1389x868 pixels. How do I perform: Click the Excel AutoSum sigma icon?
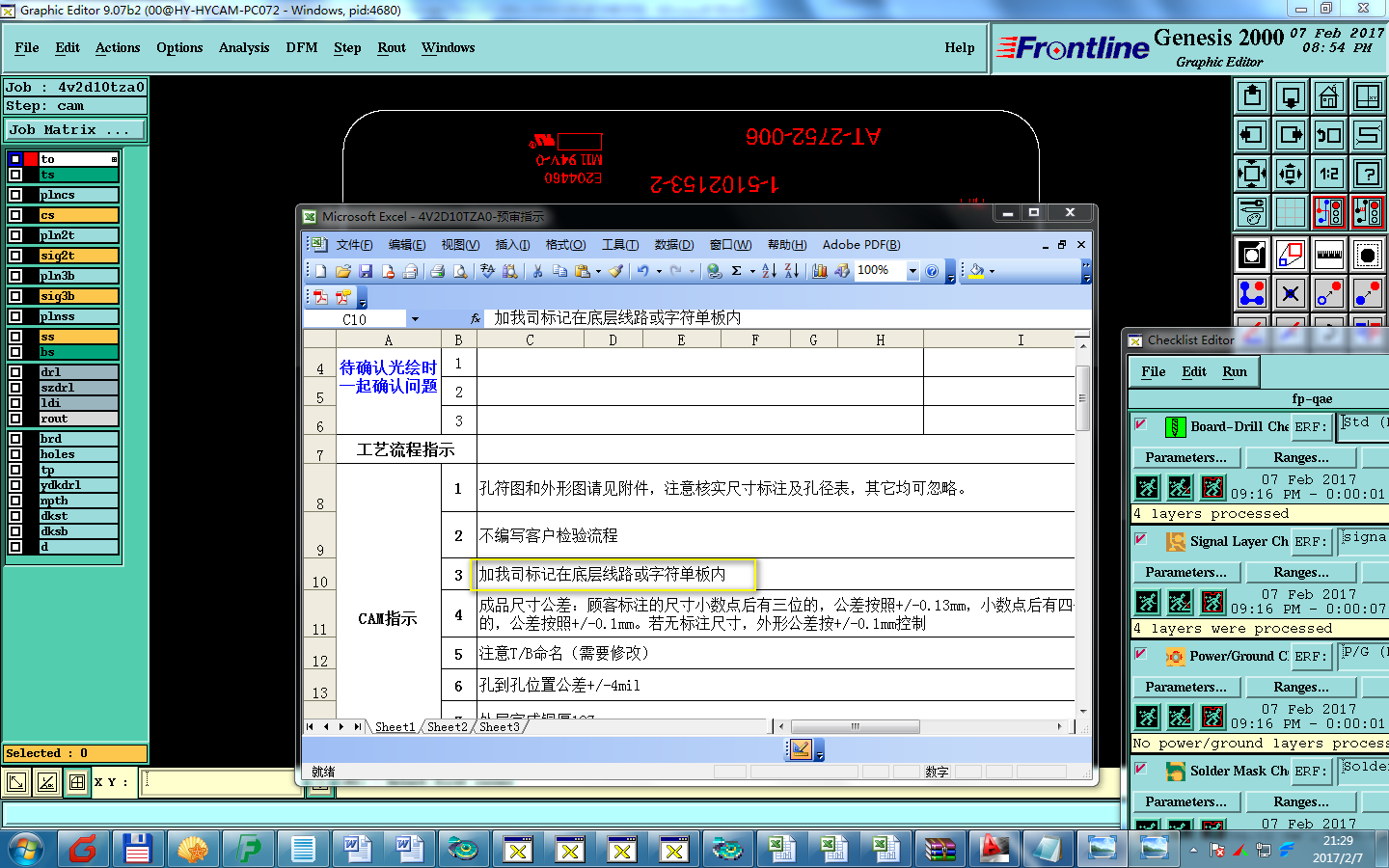click(x=737, y=271)
